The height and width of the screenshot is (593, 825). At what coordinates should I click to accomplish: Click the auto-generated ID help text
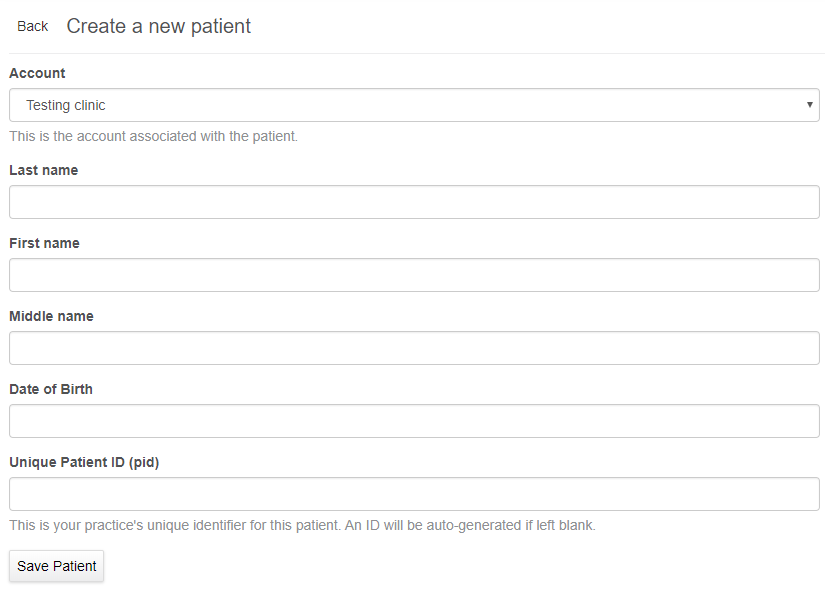coord(302,525)
